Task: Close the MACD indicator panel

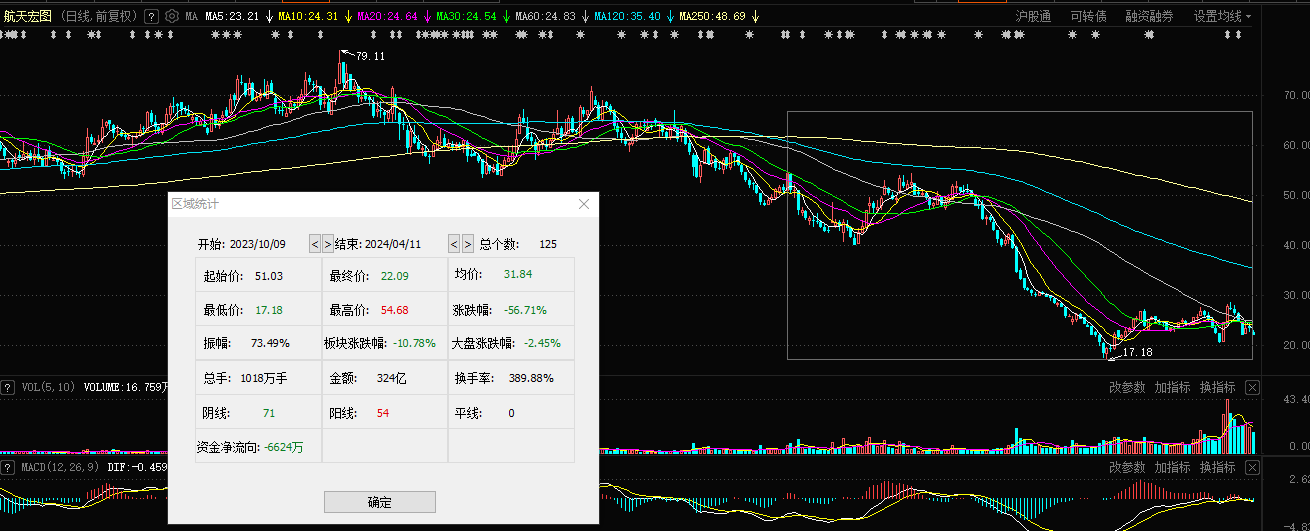Action: pos(1252,468)
